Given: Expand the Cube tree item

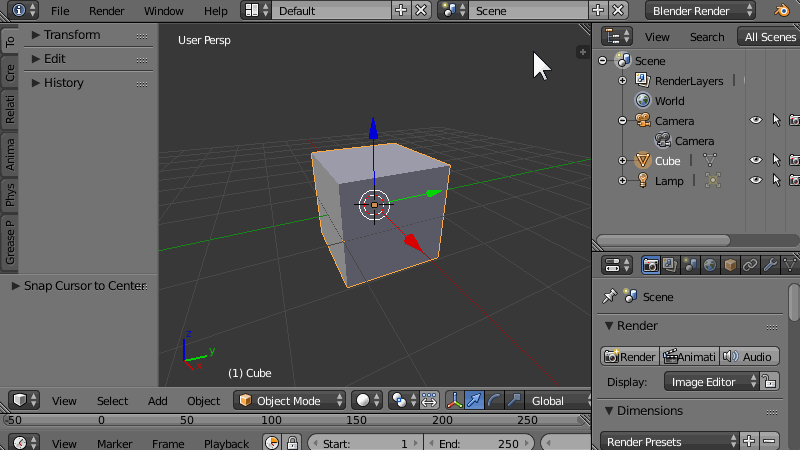Looking at the screenshot, I should coord(622,160).
